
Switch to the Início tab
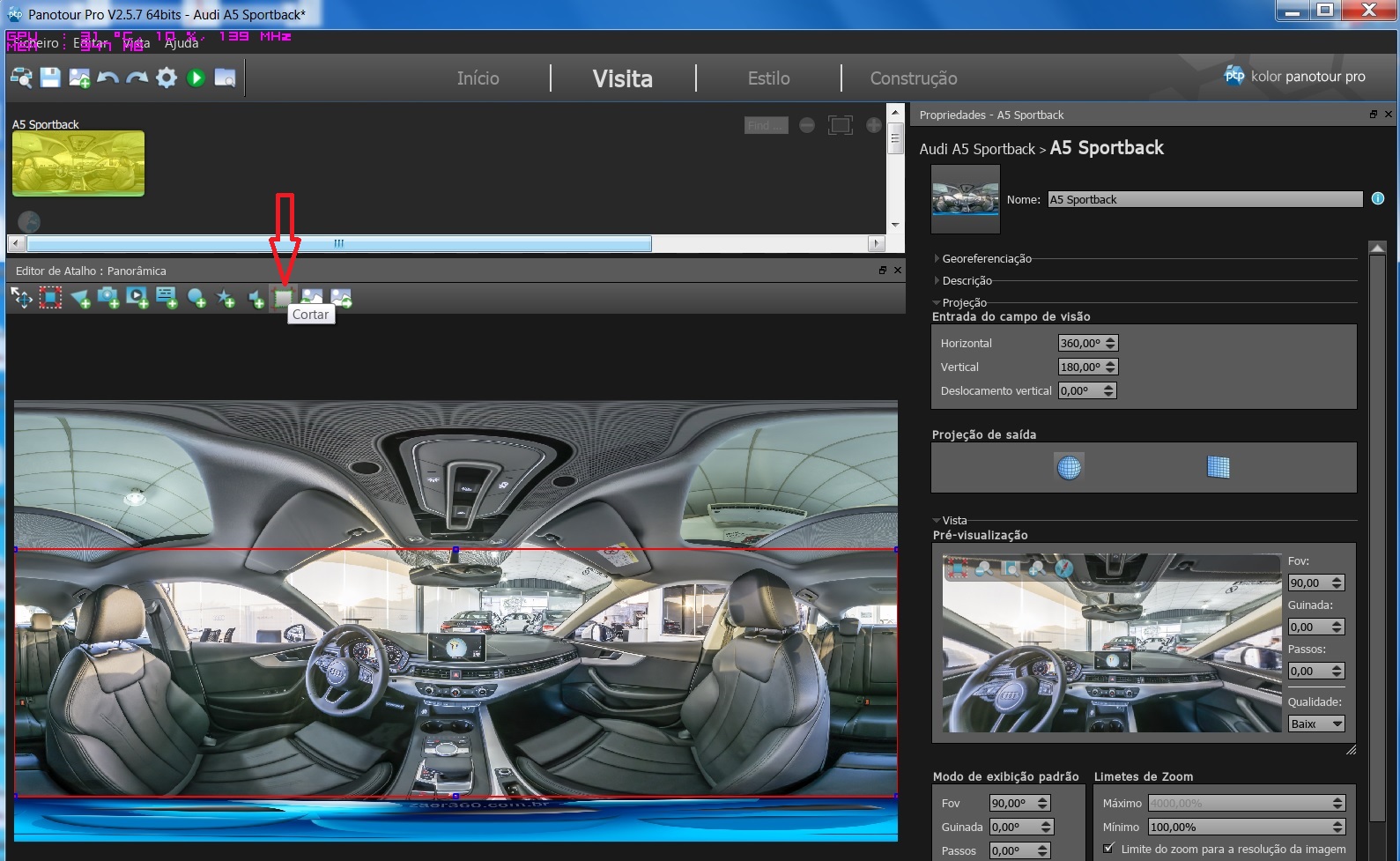(478, 78)
